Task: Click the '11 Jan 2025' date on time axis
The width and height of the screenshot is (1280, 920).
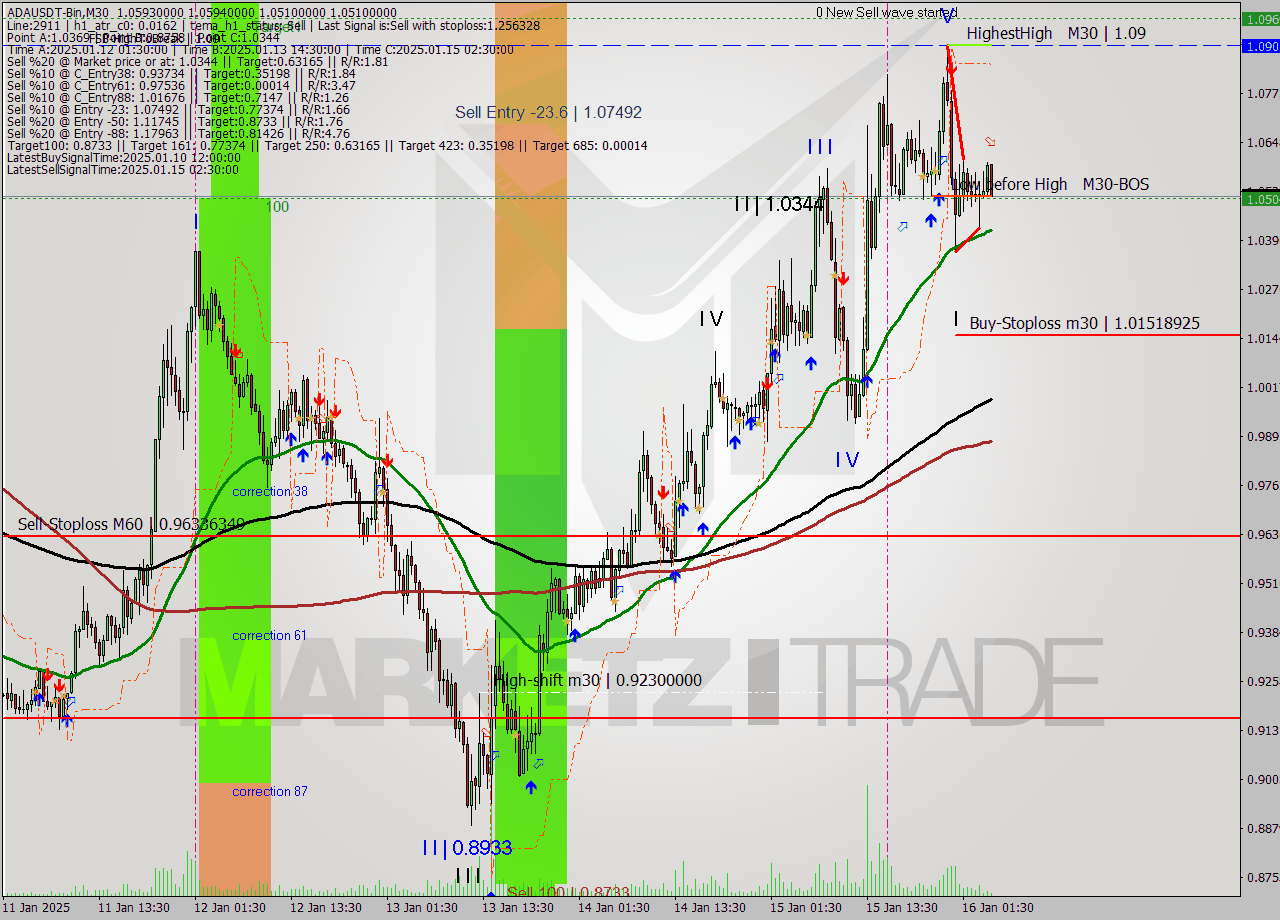Action: (36, 907)
